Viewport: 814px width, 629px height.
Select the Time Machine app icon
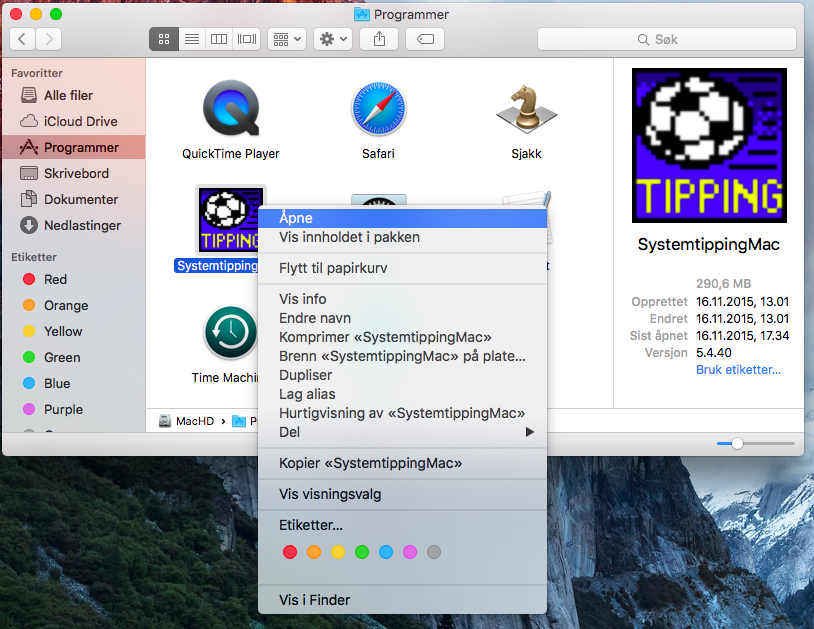click(x=230, y=332)
